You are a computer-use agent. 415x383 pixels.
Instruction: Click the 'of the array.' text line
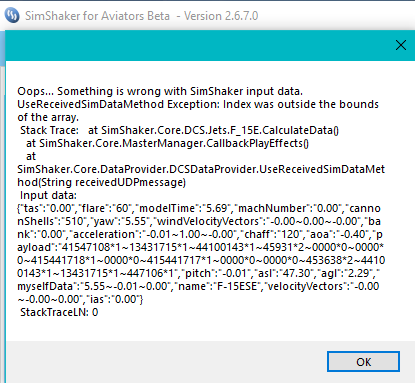(x=48, y=117)
